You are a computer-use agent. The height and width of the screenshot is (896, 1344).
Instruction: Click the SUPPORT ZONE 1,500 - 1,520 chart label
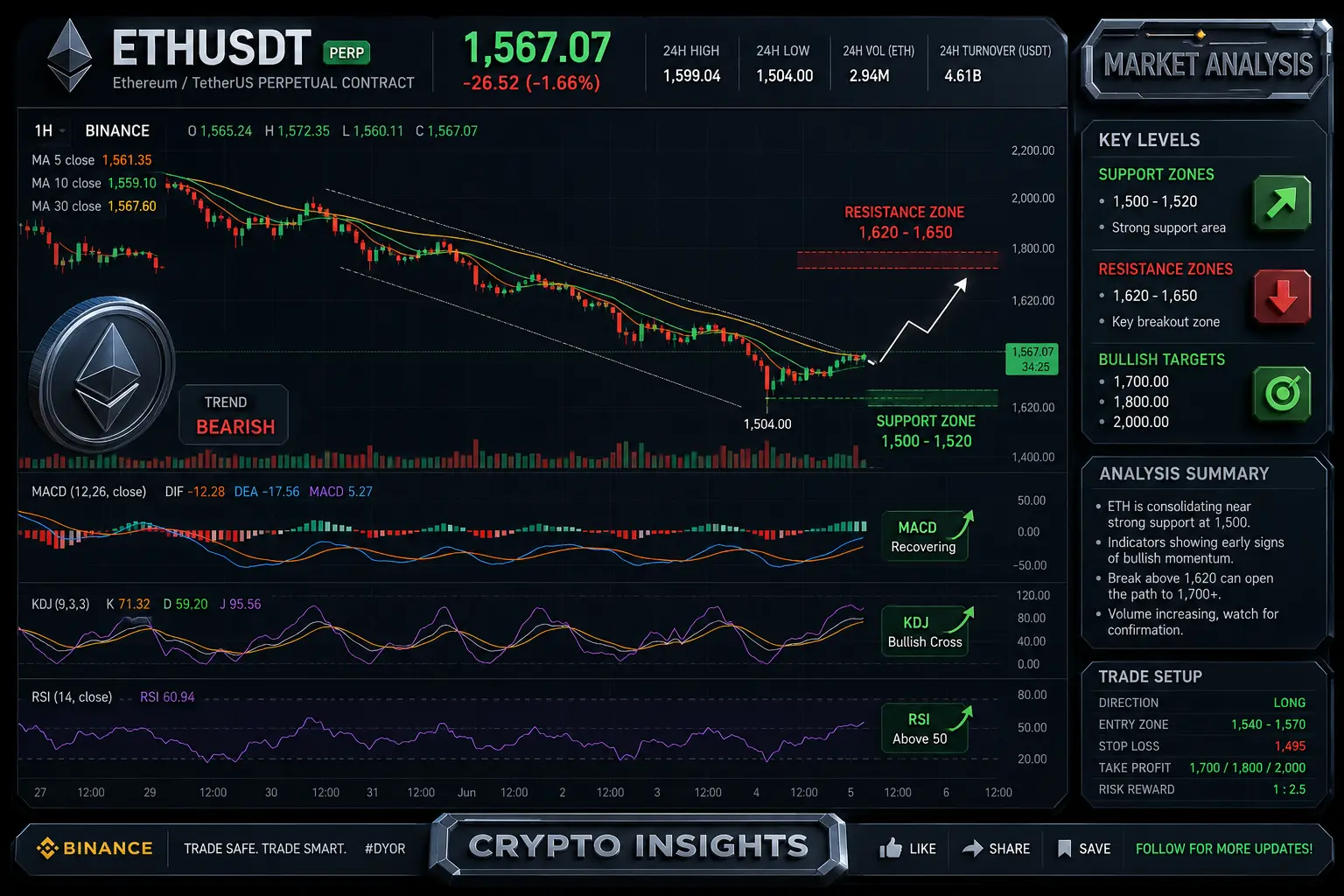tap(926, 431)
